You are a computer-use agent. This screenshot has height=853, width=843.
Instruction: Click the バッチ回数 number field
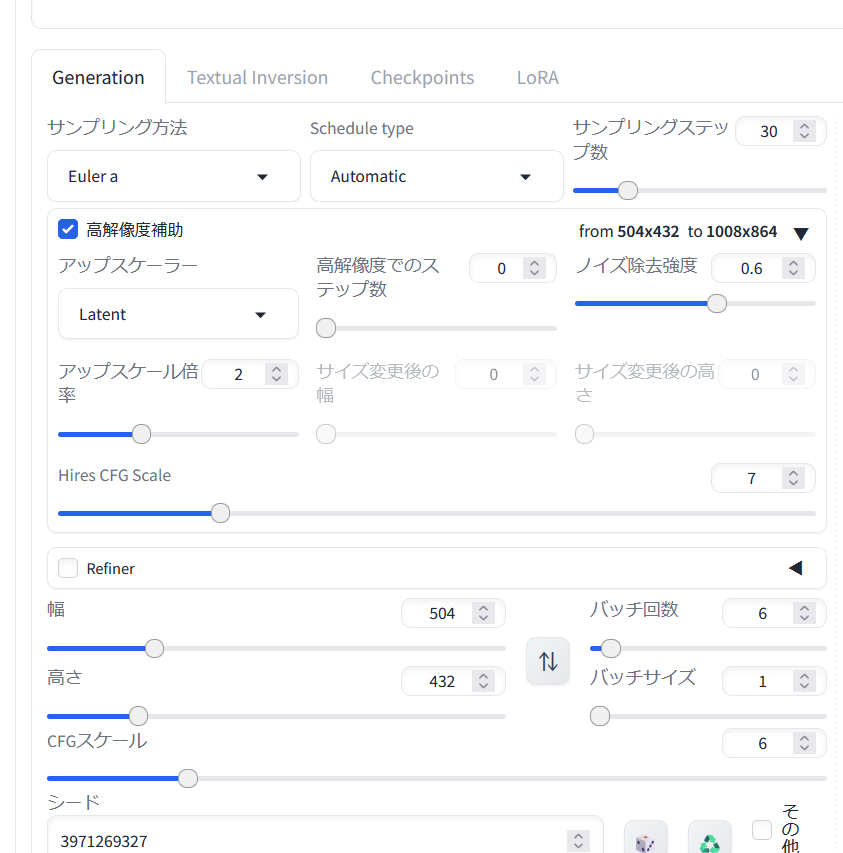pyautogui.click(x=760, y=613)
